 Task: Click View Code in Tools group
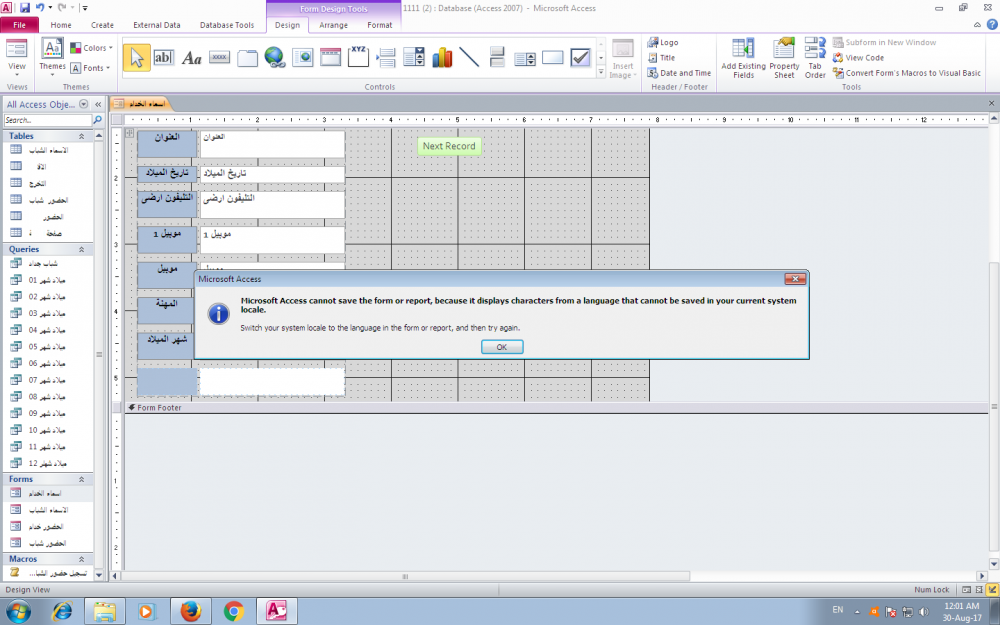[858, 57]
